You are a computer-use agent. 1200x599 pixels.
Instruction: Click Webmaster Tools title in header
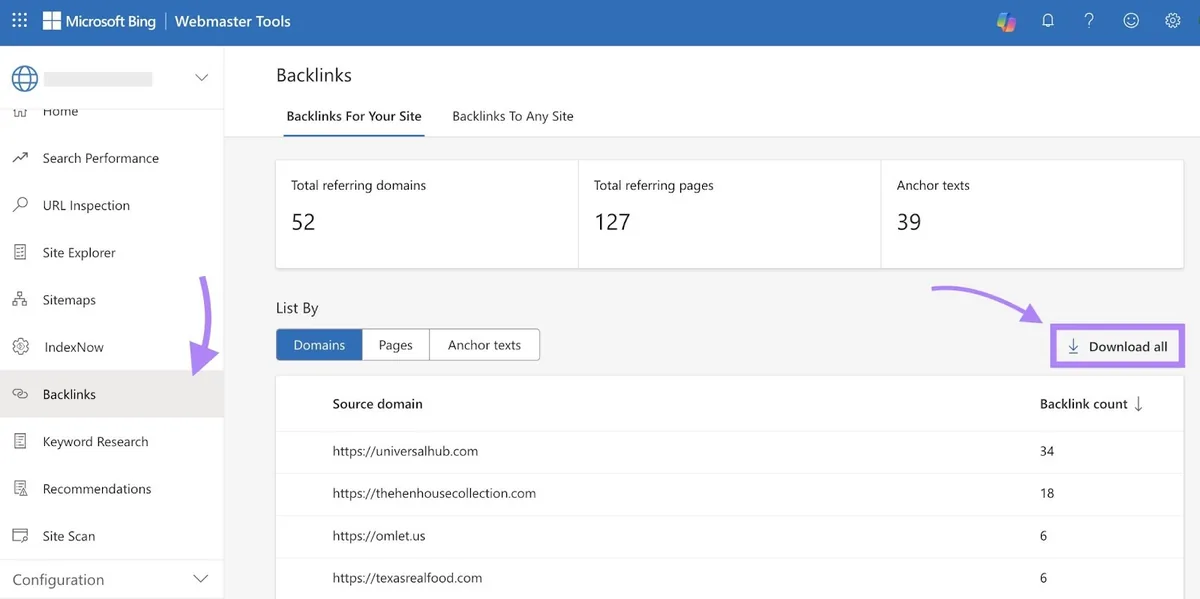pos(233,21)
